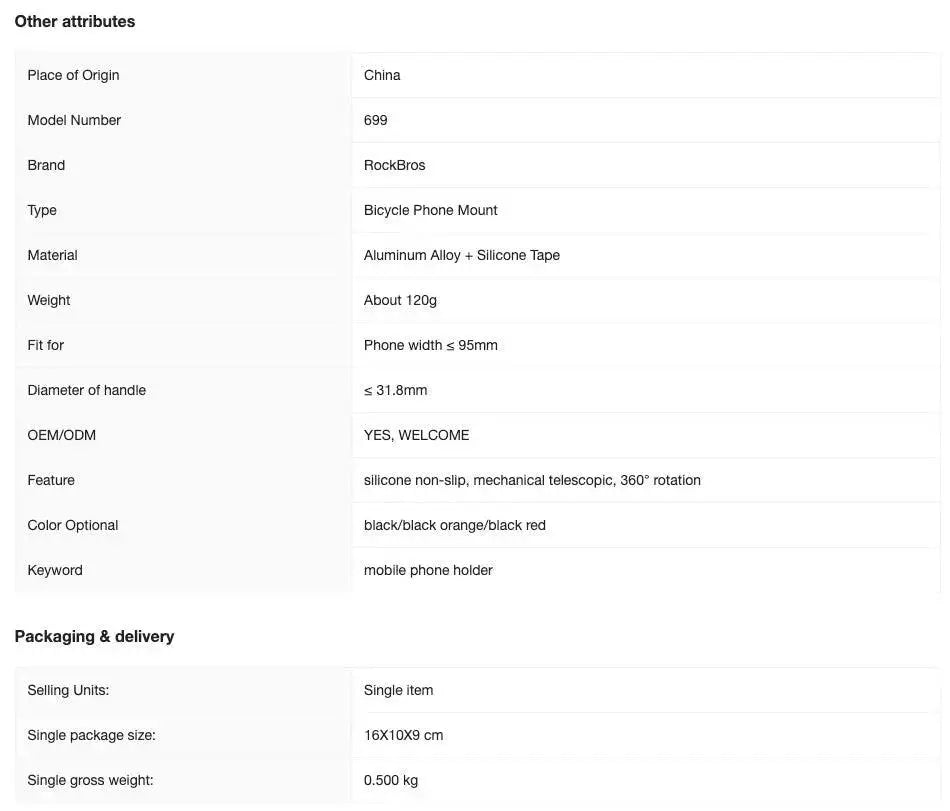The width and height of the screenshot is (950, 811).
Task: Click the "≤ 31.8mm" diameter value
Action: pyautogui.click(x=396, y=390)
